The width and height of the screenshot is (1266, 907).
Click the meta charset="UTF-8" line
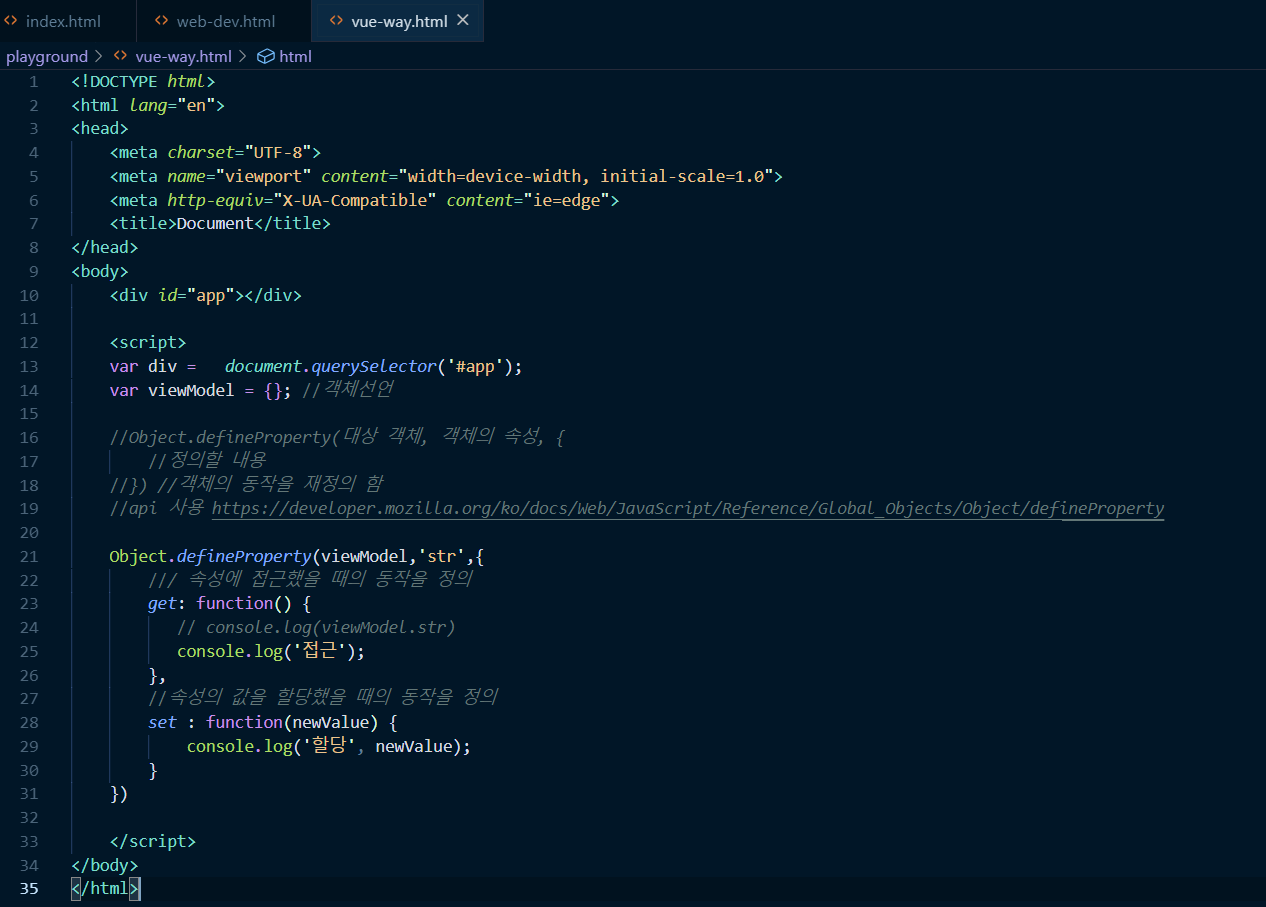click(x=215, y=152)
